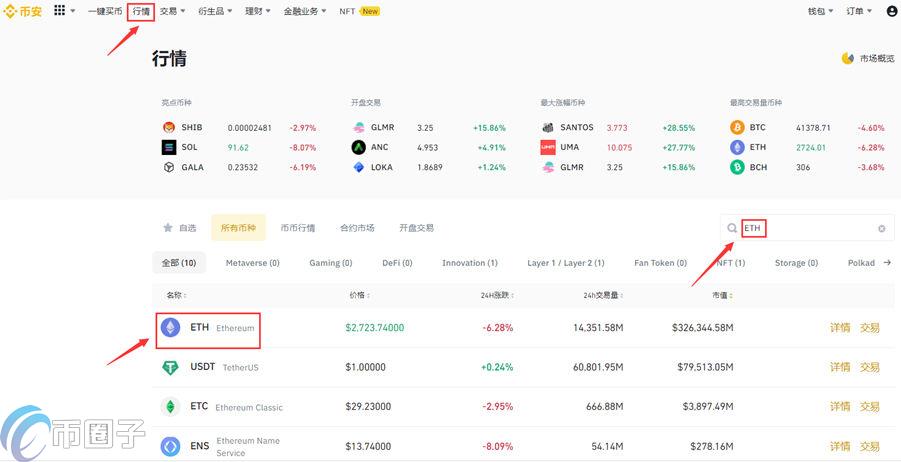901x462 pixels.
Task: Open 详情 details for the USDT row
Action: pos(840,367)
